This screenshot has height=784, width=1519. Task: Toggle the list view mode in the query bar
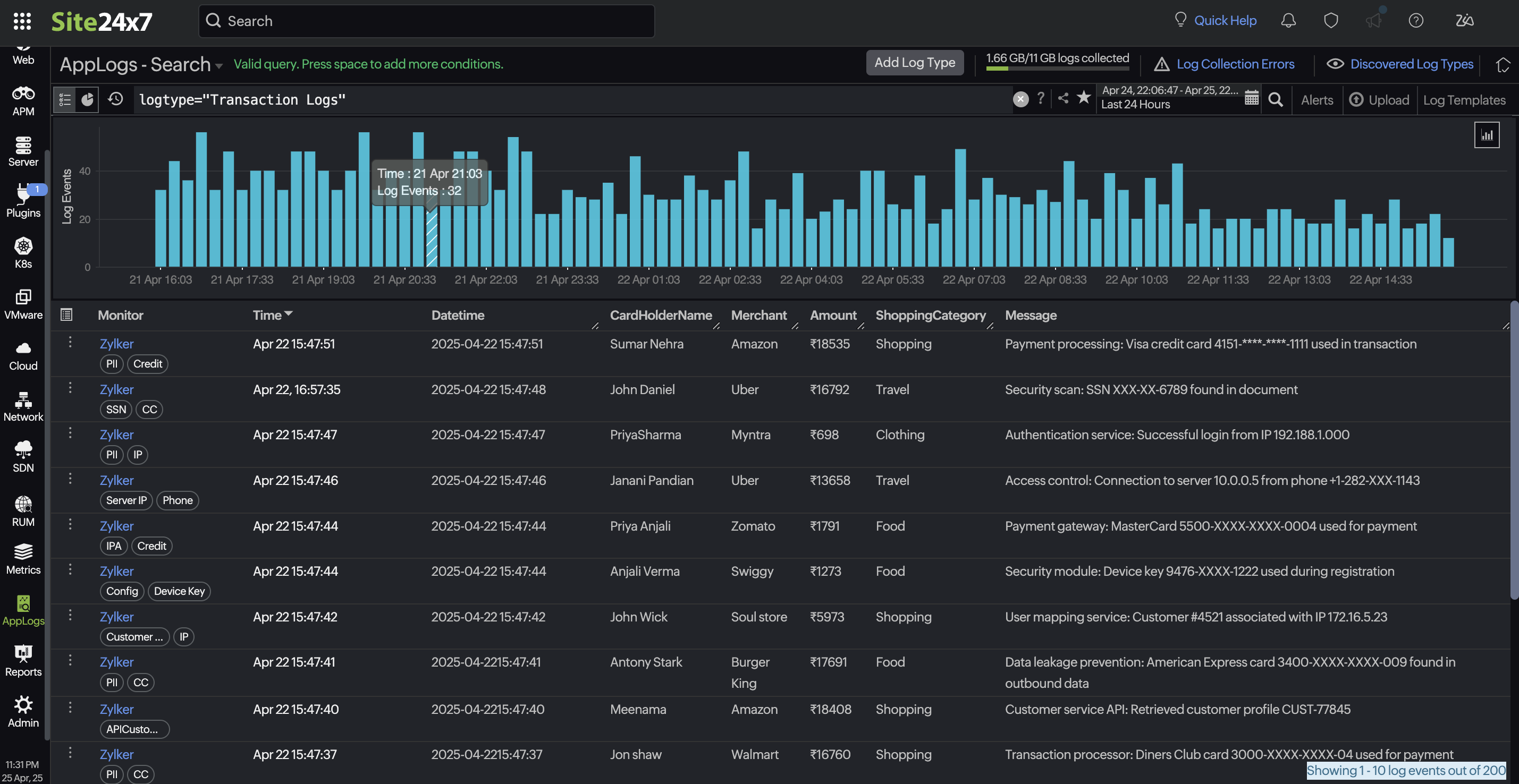pos(65,100)
